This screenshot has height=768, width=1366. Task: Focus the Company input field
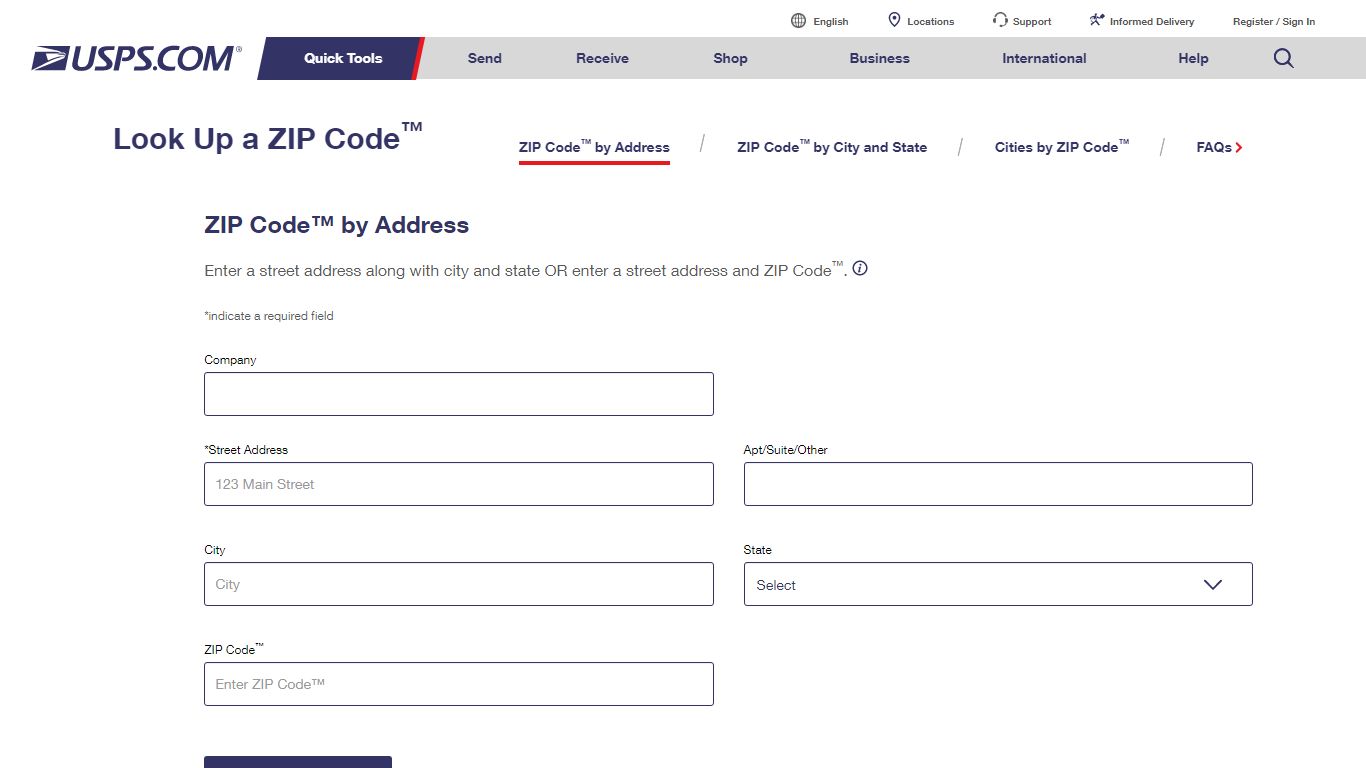click(x=459, y=394)
